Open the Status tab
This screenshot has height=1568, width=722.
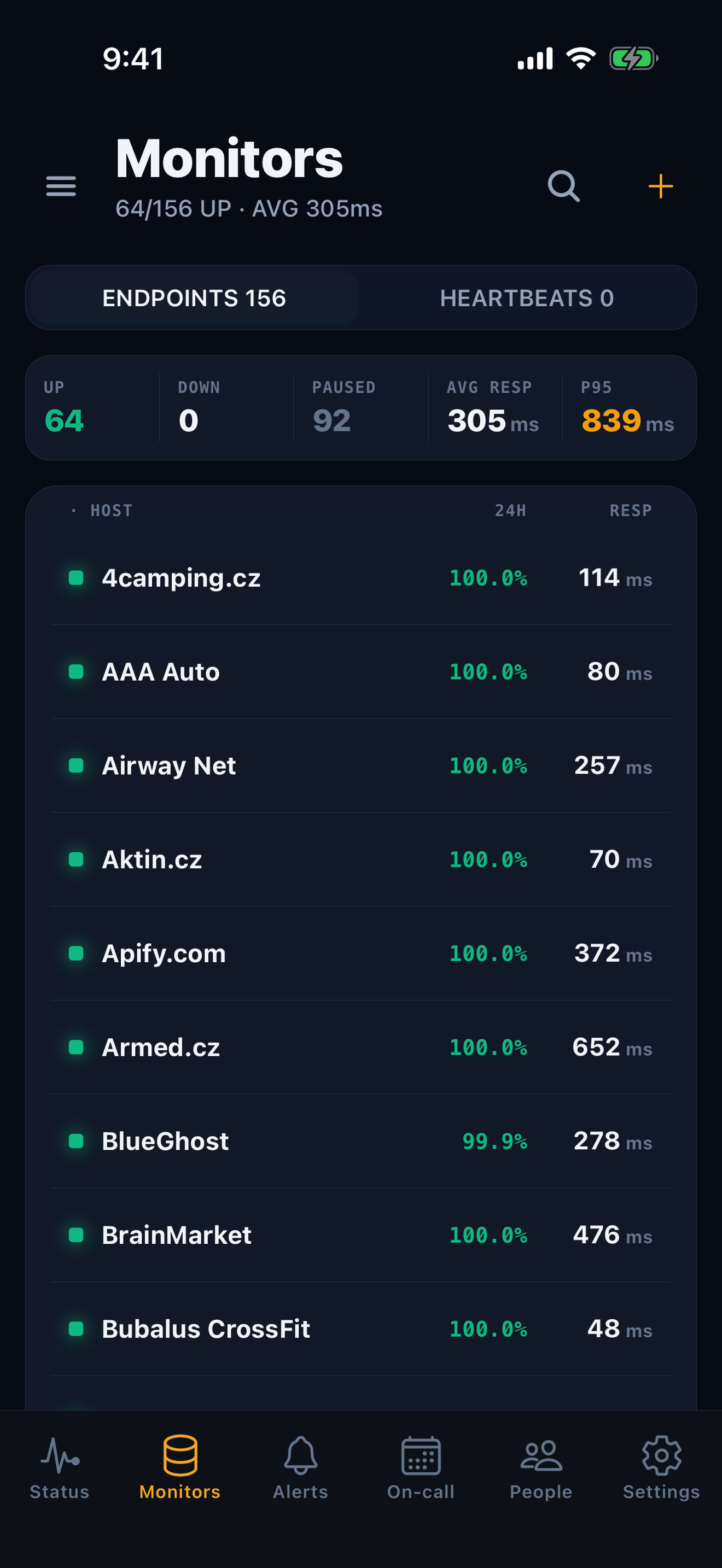coord(60,1467)
